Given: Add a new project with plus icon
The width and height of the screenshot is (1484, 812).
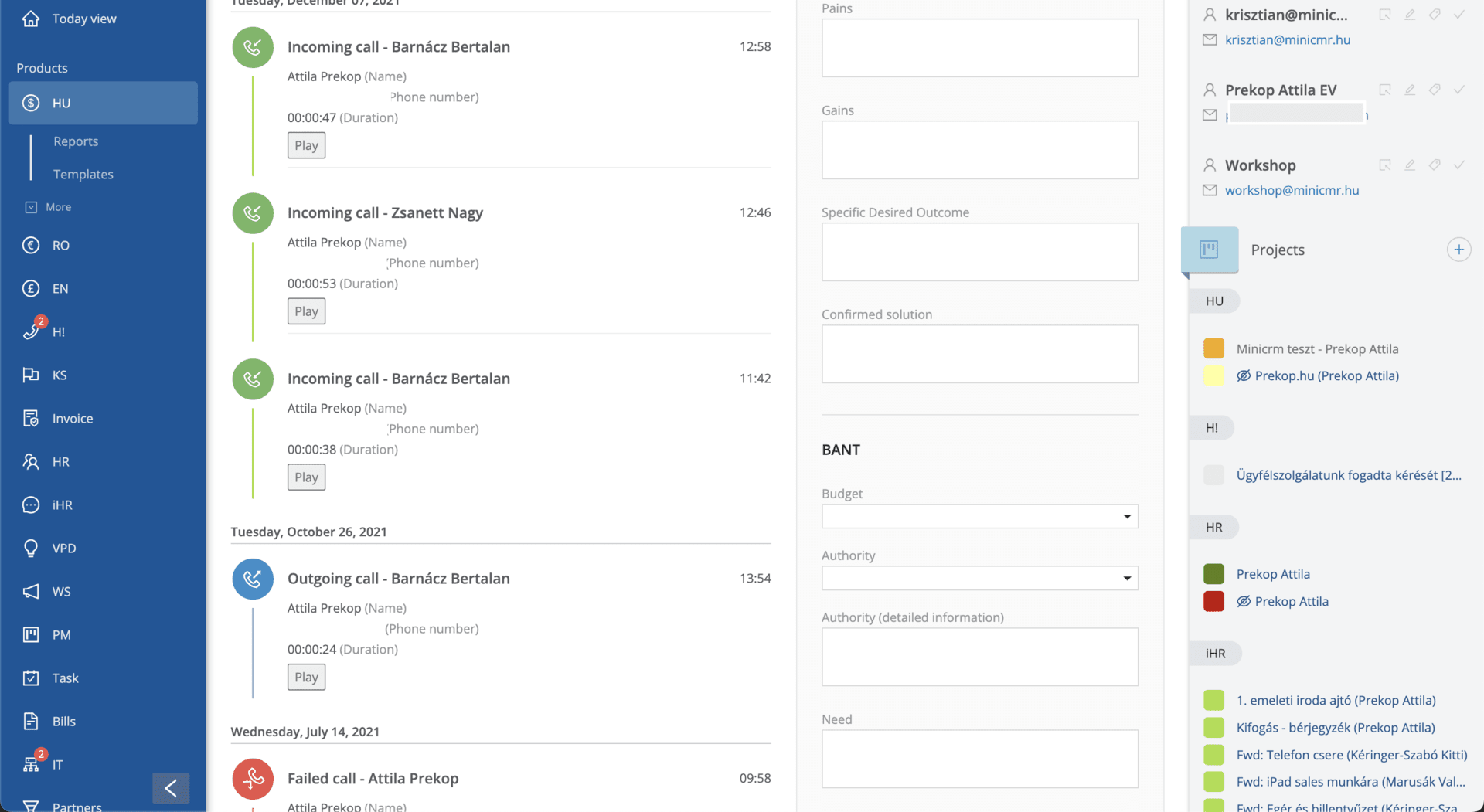Looking at the screenshot, I should click(1458, 250).
